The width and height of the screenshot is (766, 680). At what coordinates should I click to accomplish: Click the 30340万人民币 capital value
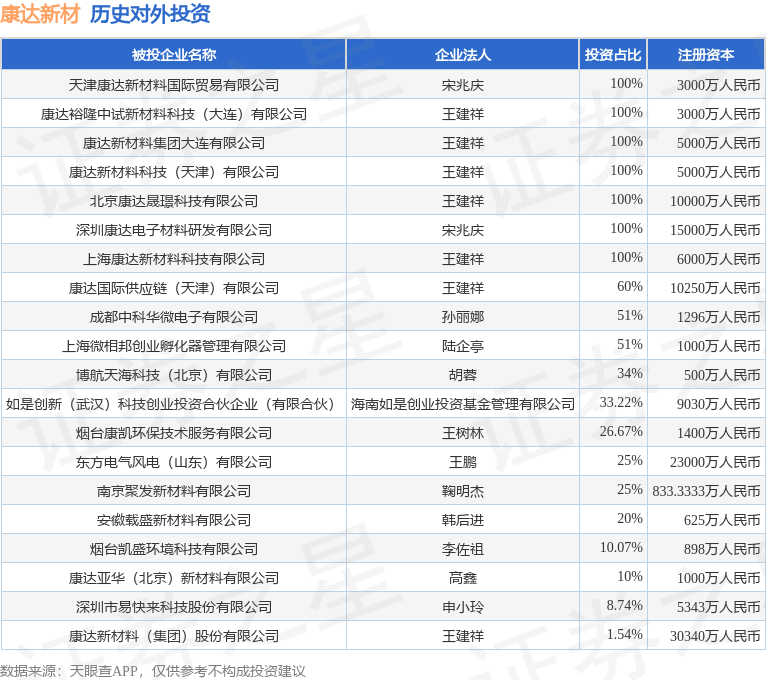[x=715, y=636]
